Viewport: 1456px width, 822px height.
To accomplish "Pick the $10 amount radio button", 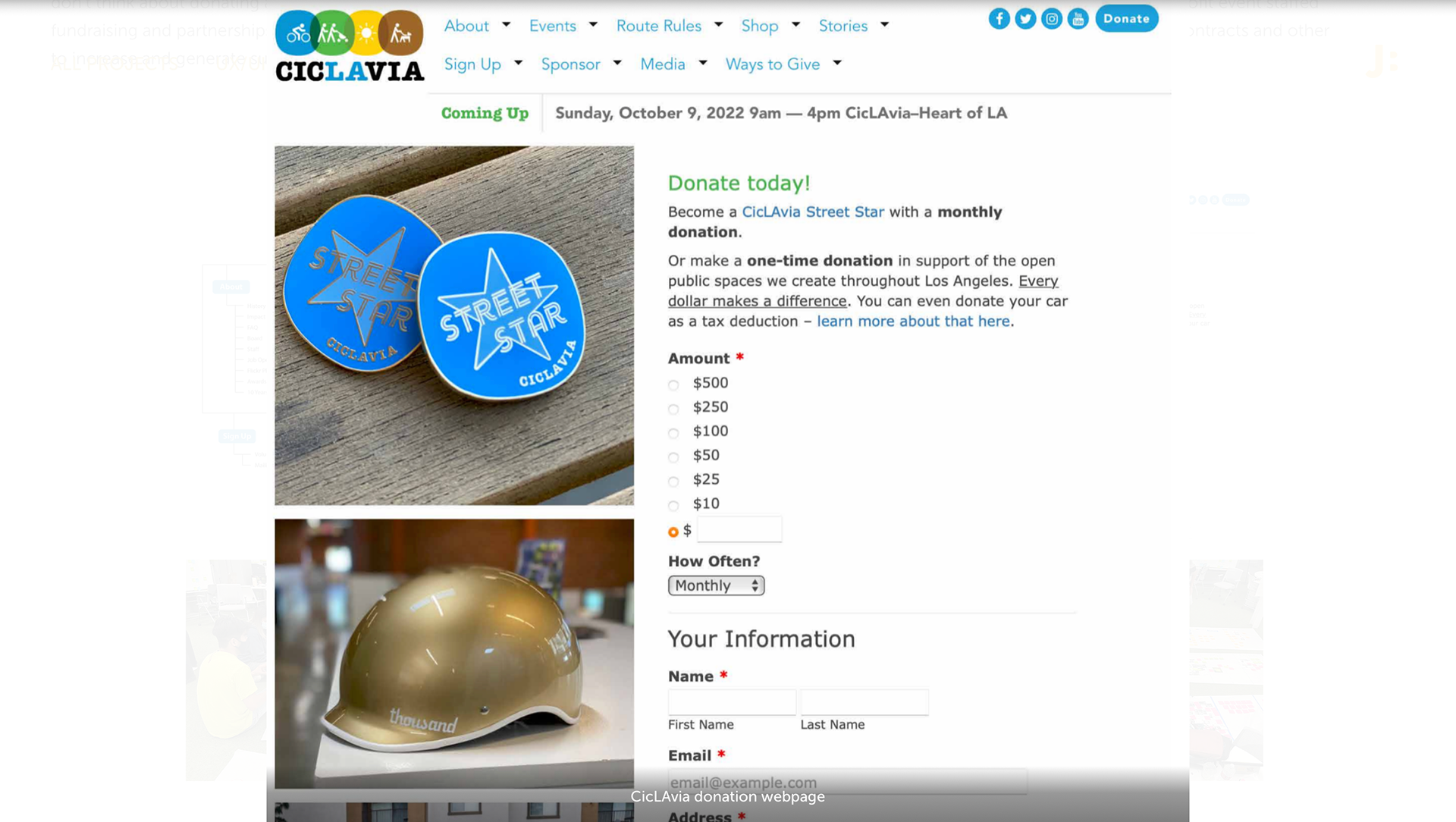I will tap(673, 506).
